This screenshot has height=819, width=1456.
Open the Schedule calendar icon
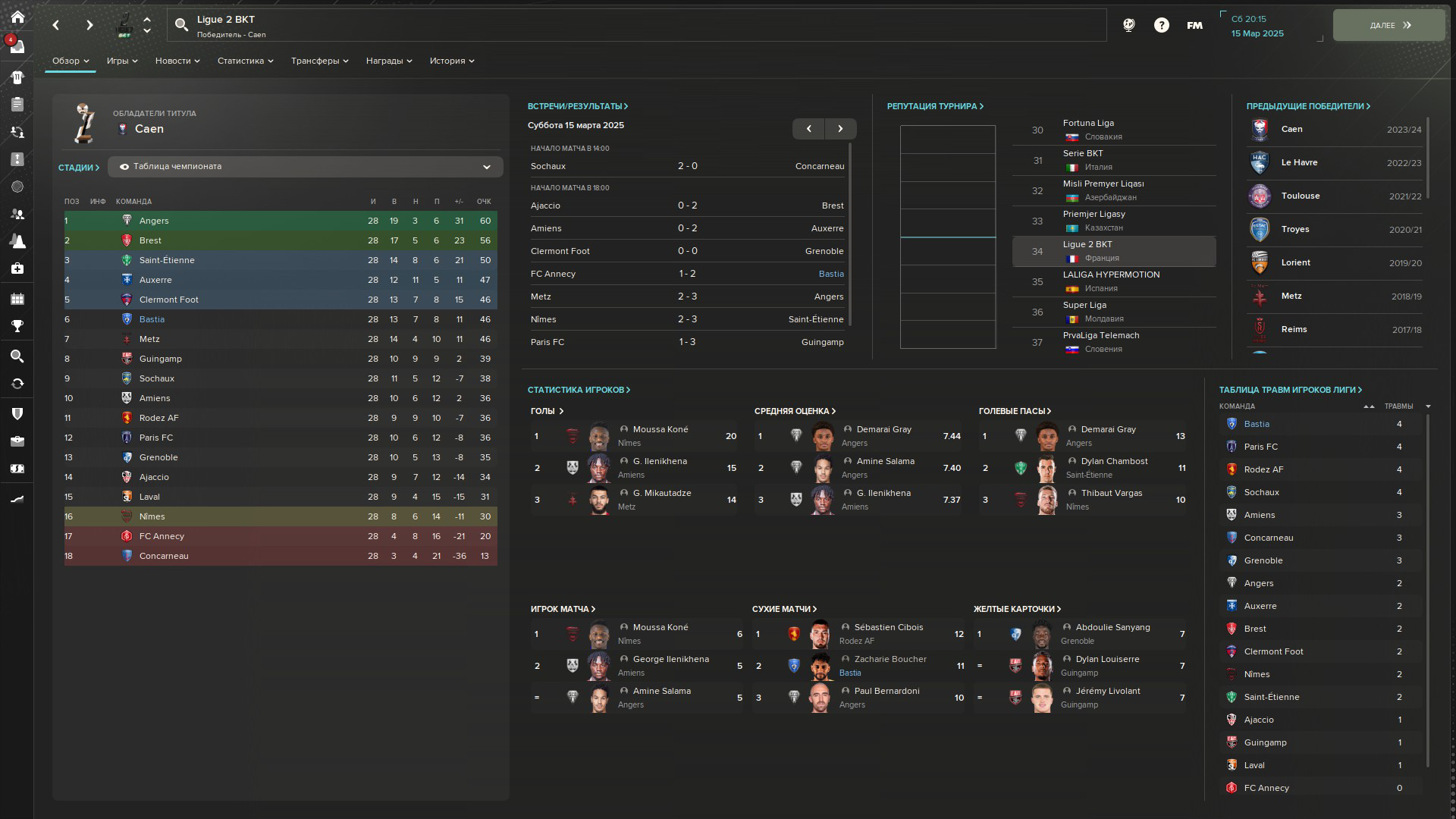pos(17,299)
